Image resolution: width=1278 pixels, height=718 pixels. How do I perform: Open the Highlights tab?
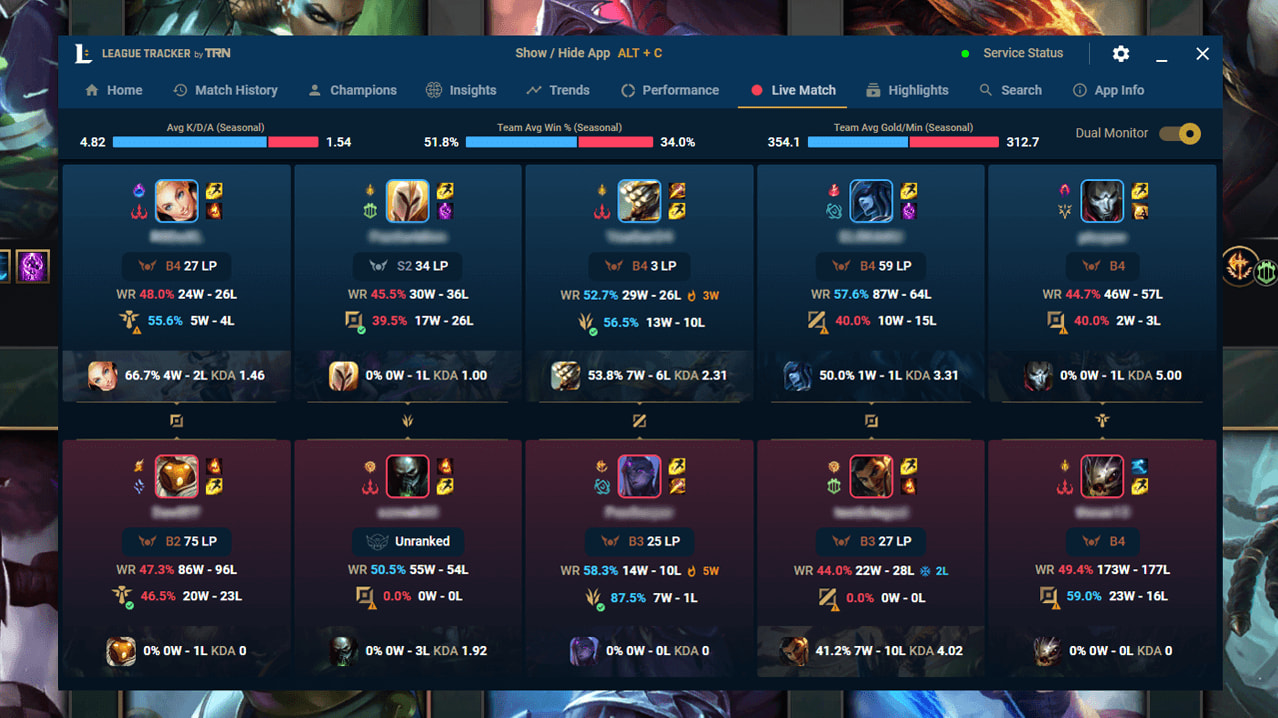pyautogui.click(x=907, y=90)
